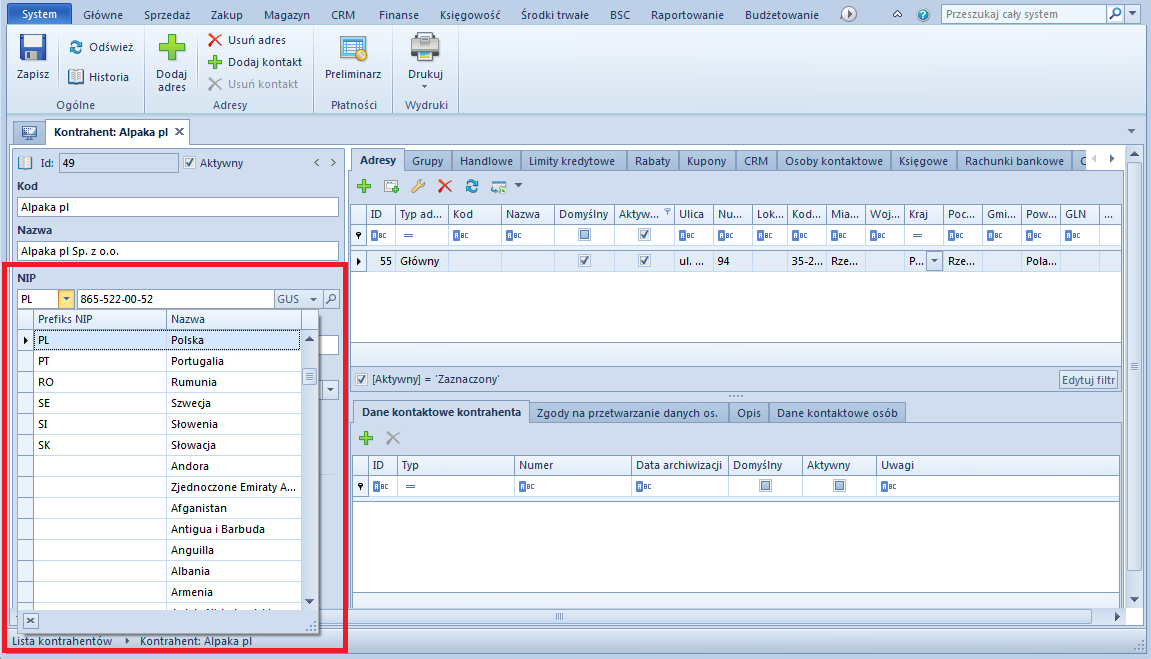Click filter icon on Aktyw... column header
Image resolution: width=1151 pixels, height=659 pixels.
(x=667, y=211)
